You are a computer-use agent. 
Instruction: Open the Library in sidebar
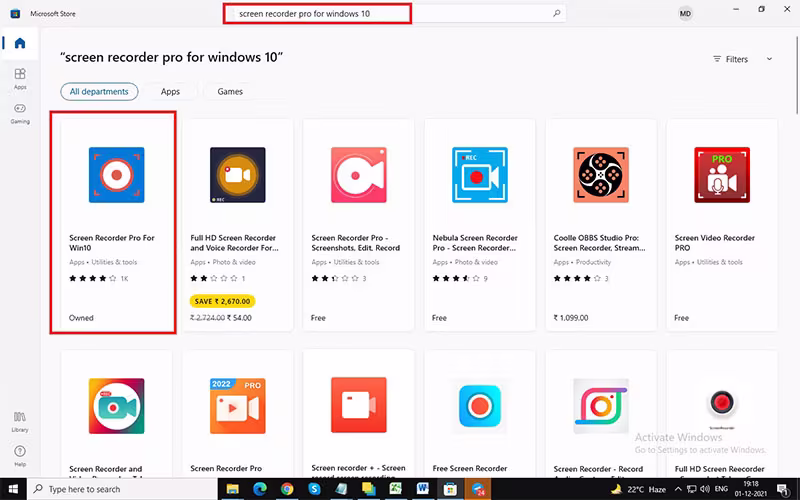[x=20, y=421]
